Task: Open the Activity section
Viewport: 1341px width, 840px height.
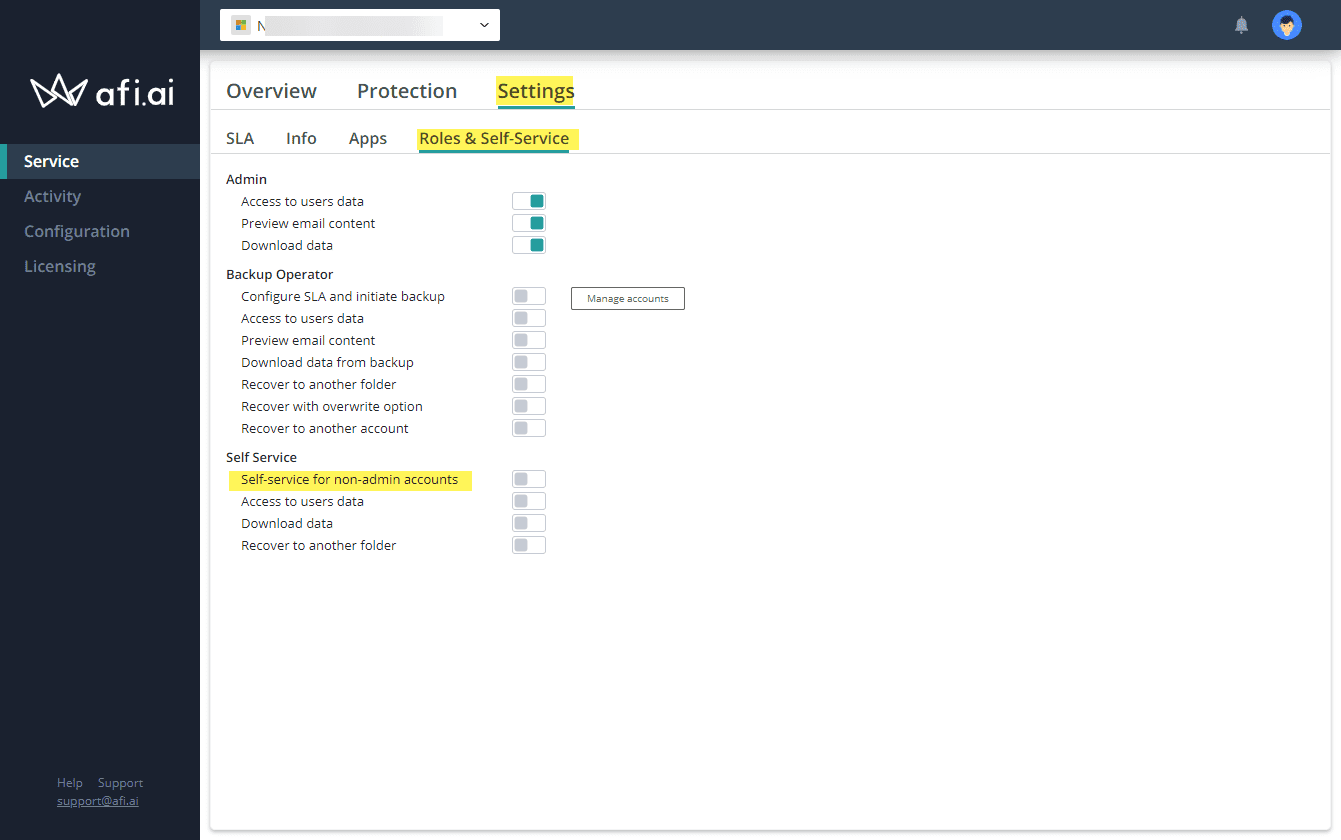Action: pyautogui.click(x=52, y=196)
